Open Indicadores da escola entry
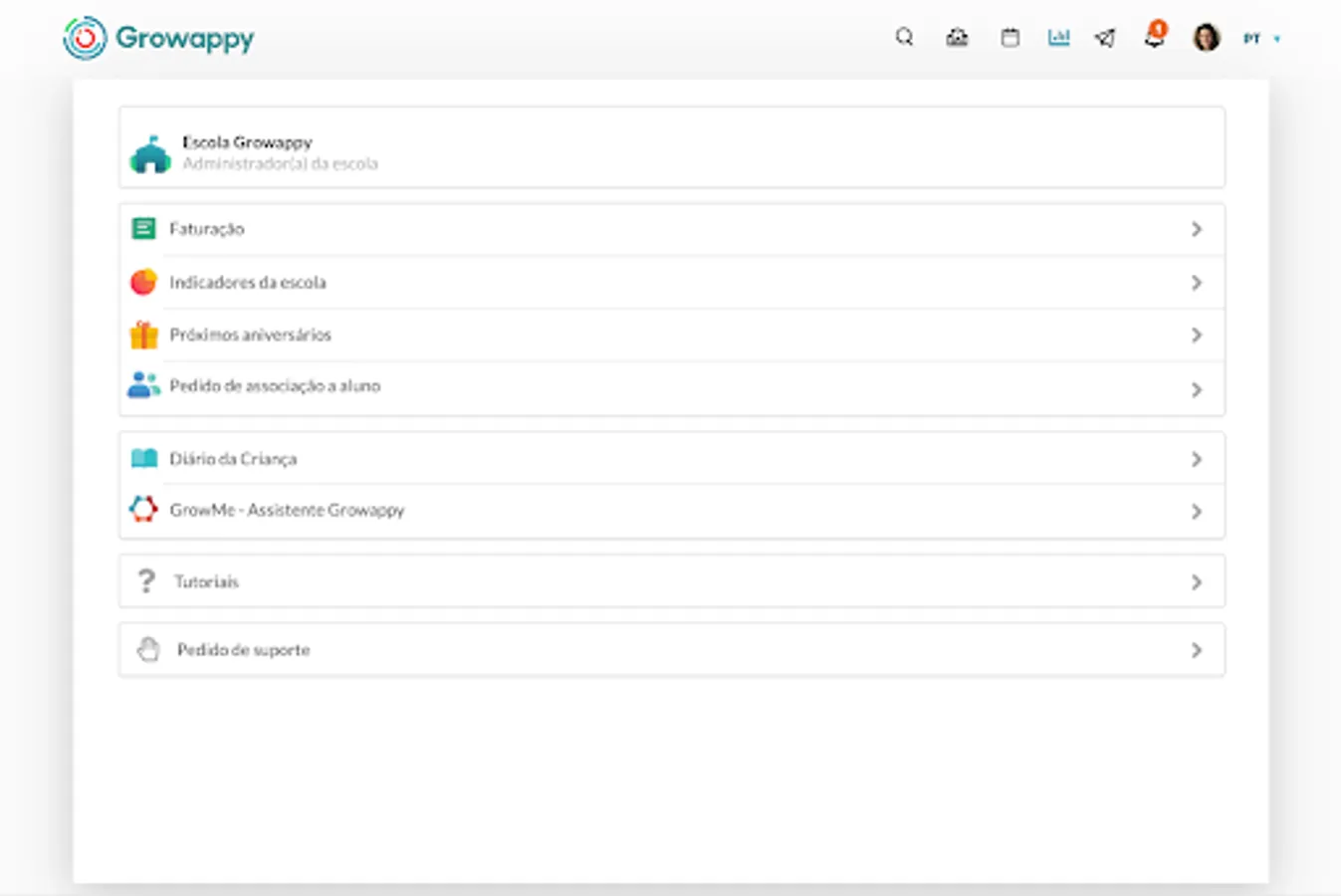Screen dimensions: 1341x896 672,283
